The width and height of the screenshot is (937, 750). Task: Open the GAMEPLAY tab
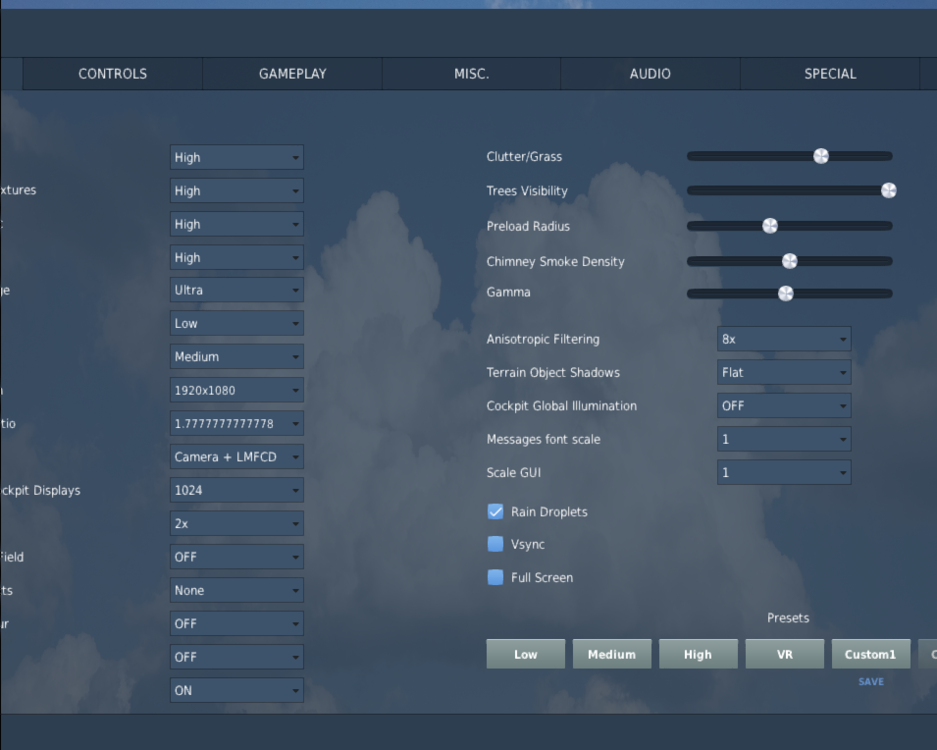pyautogui.click(x=292, y=74)
